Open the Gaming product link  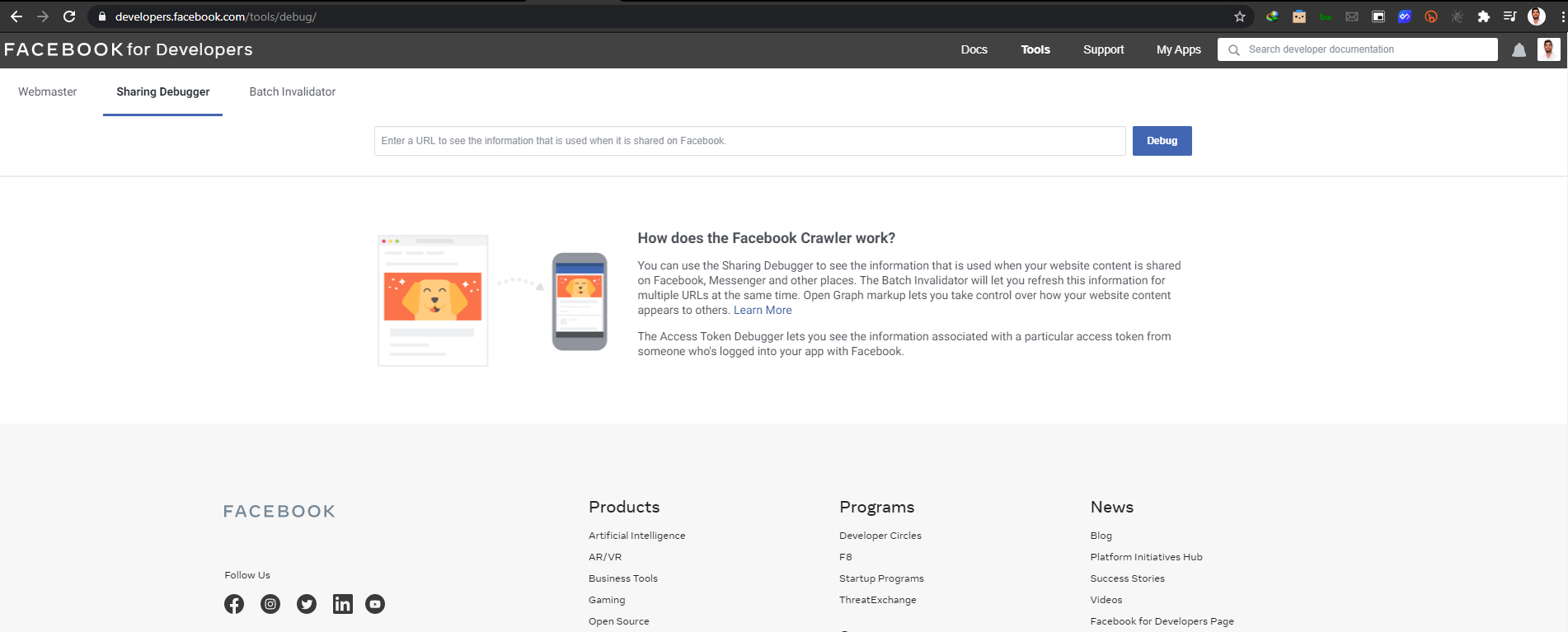pos(607,600)
